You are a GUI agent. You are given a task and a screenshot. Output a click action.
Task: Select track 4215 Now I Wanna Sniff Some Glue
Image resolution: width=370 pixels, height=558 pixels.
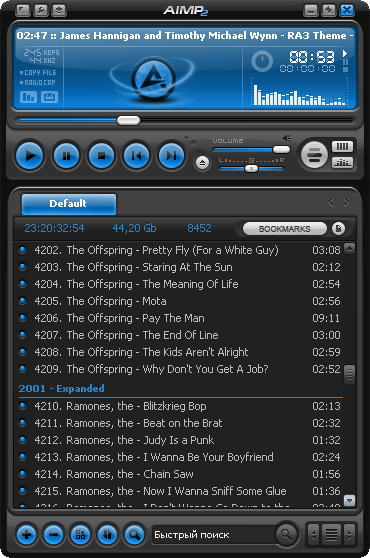click(x=180, y=491)
